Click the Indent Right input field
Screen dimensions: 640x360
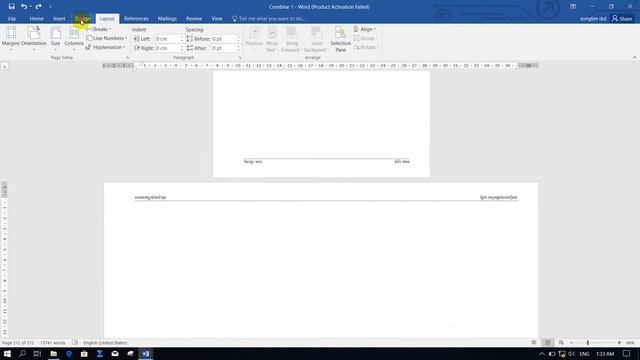167,48
